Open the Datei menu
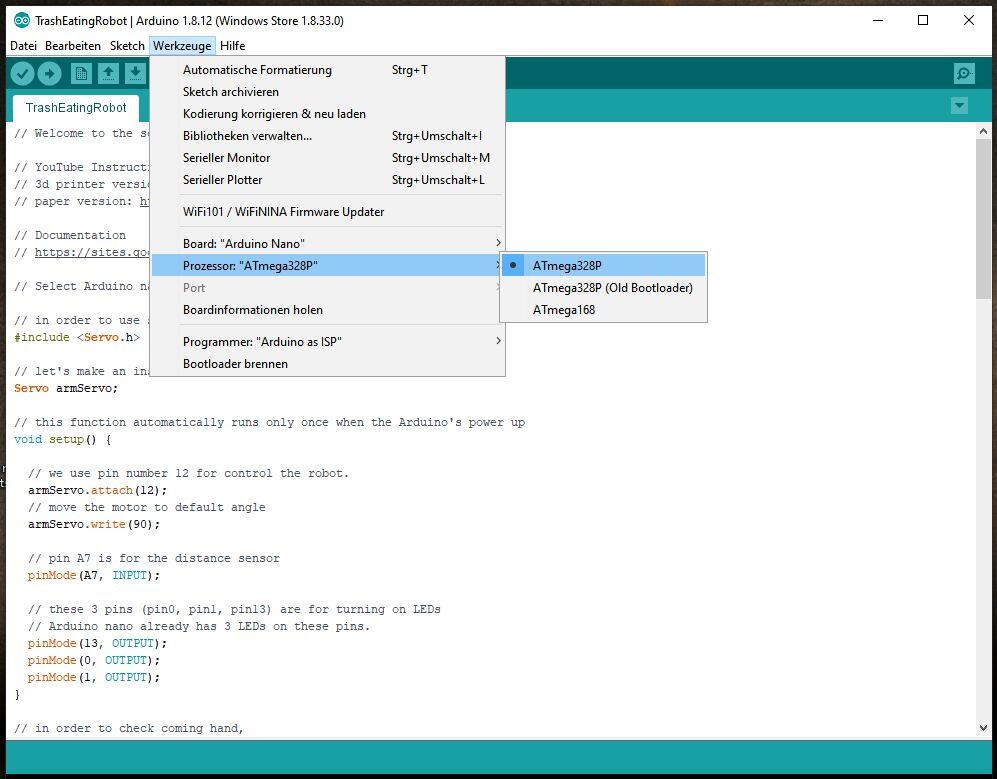This screenshot has width=997, height=779. [x=23, y=46]
